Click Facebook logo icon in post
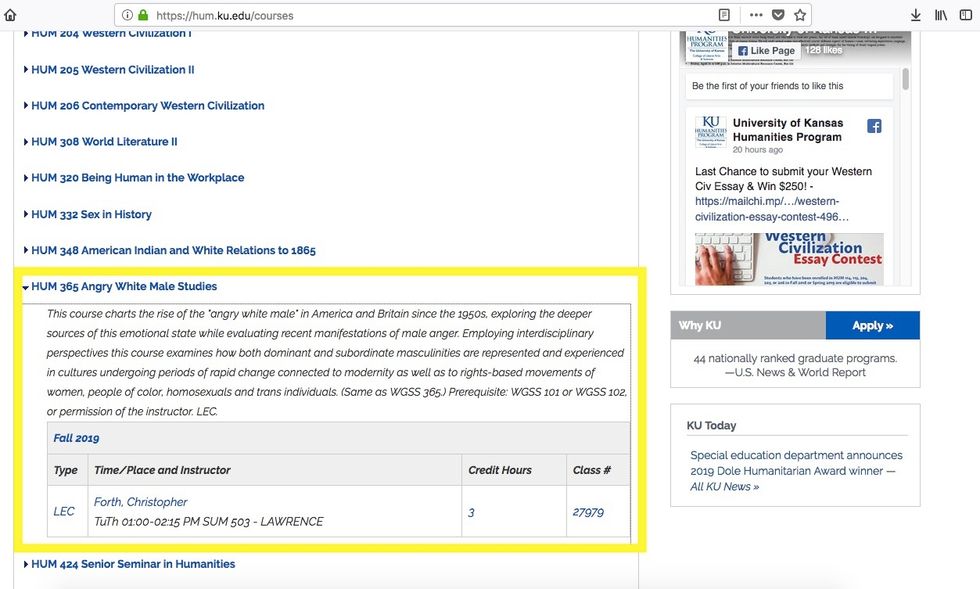 click(x=874, y=126)
